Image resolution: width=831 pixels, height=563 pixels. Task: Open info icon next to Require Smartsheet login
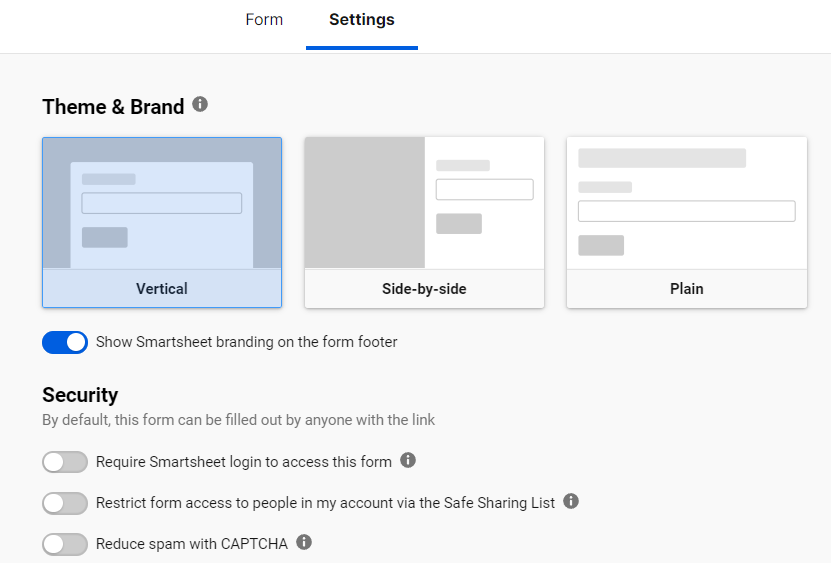pos(408,460)
